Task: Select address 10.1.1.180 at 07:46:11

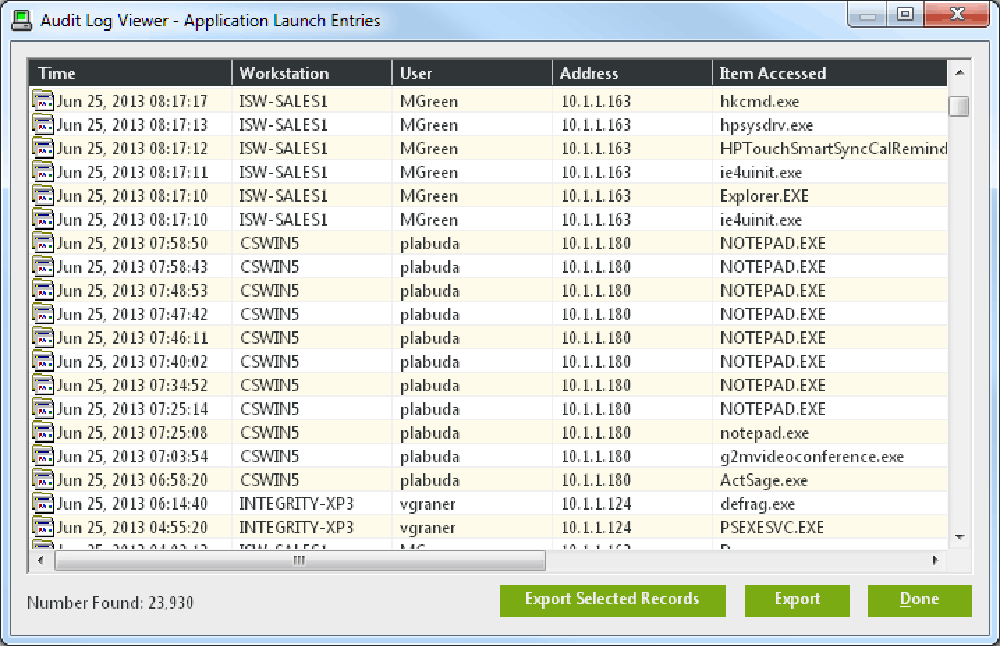Action: tap(596, 338)
